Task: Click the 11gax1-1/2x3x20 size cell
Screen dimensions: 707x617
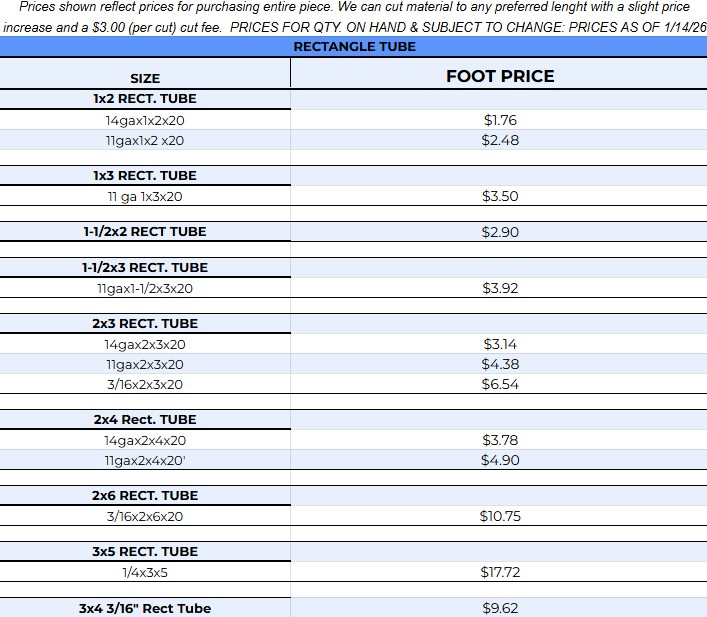Action: (145, 288)
